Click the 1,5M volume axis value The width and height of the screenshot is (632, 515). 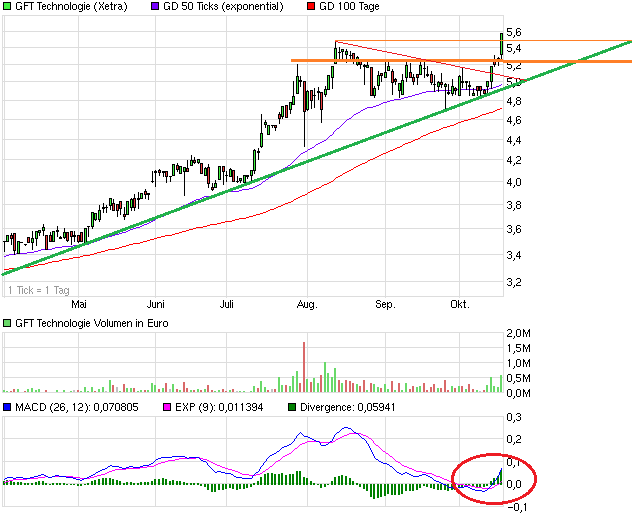(518, 348)
